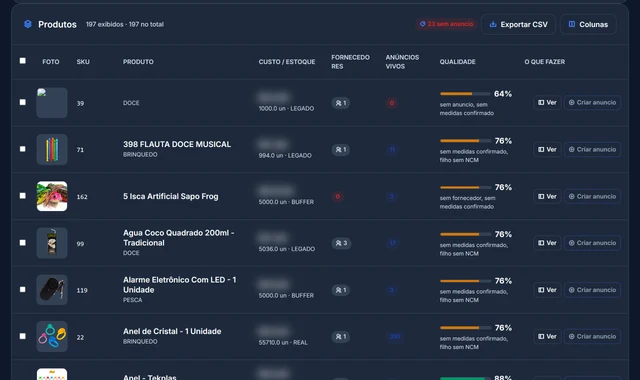Click supplier badge for Anel de Cristal
The width and height of the screenshot is (640, 380).
tap(341, 337)
